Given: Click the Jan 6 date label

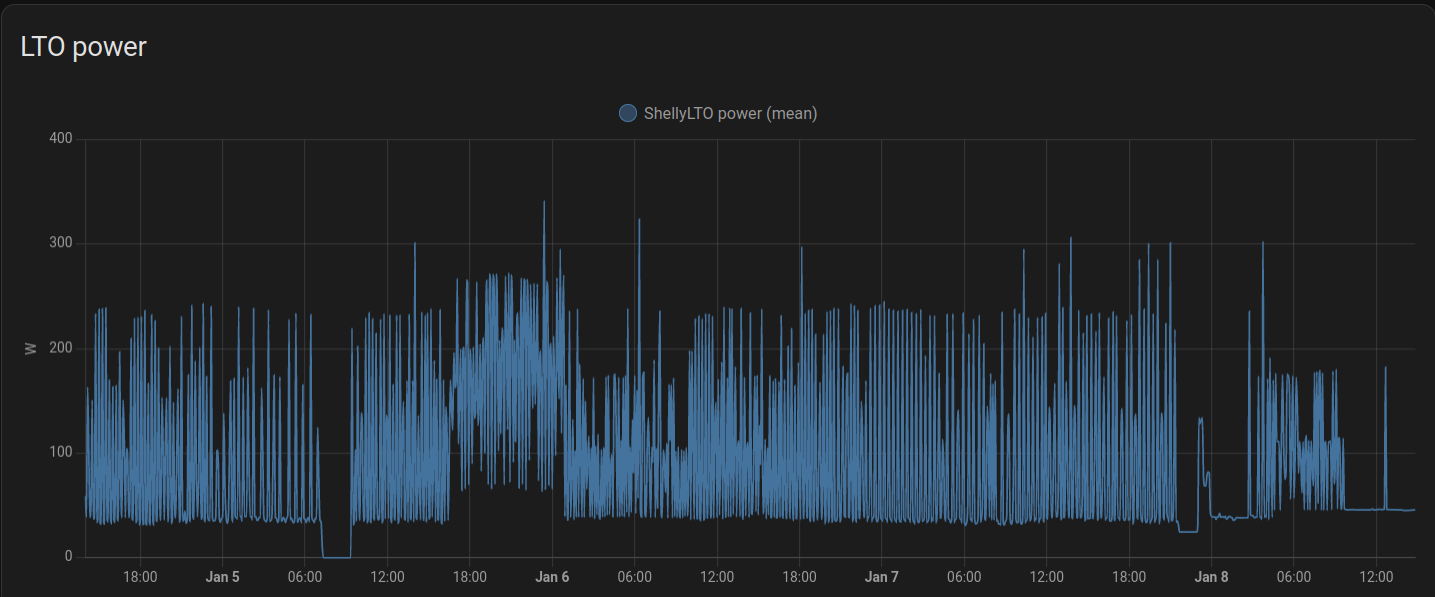Looking at the screenshot, I should 552,577.
